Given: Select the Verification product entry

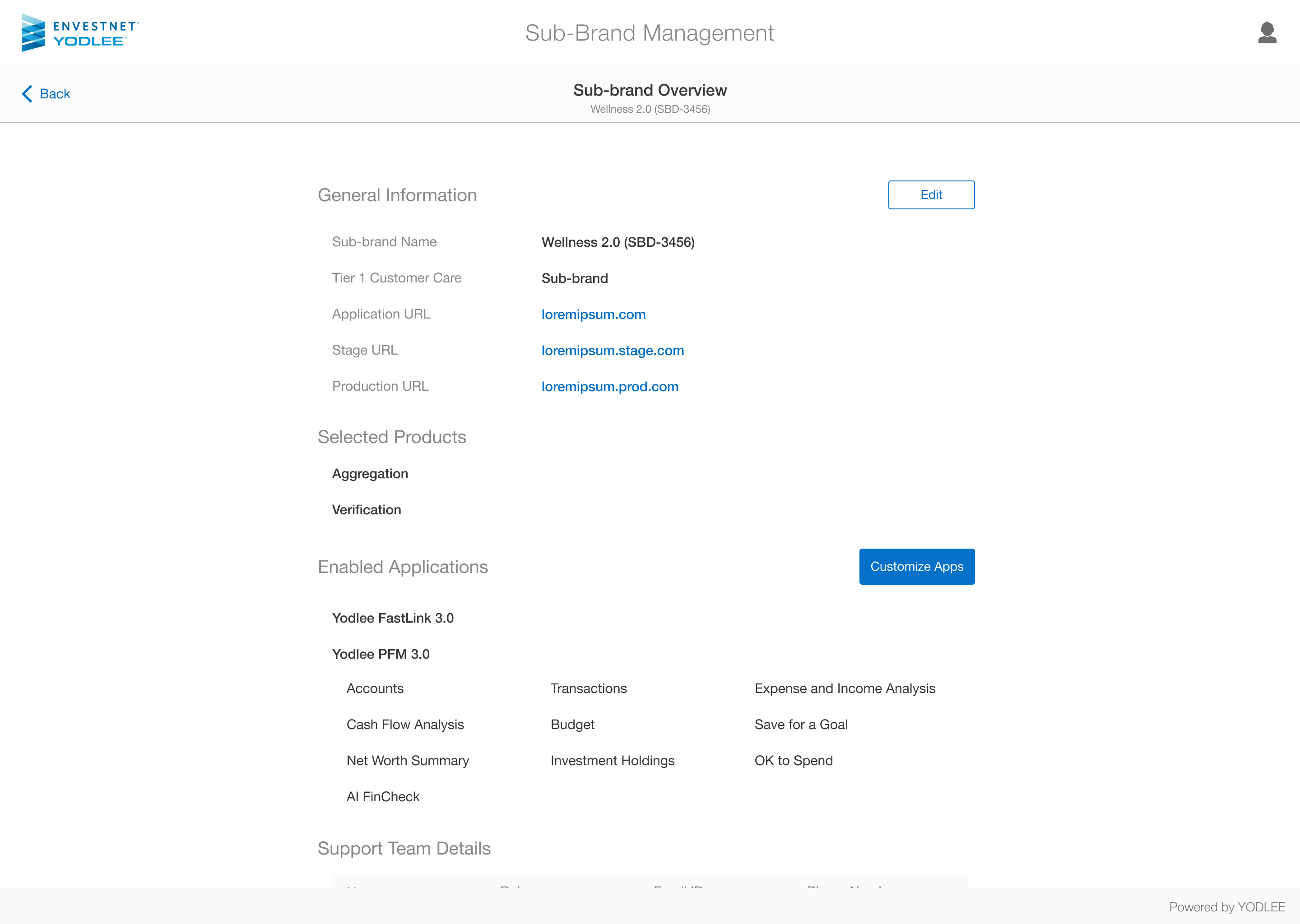Looking at the screenshot, I should (367, 510).
